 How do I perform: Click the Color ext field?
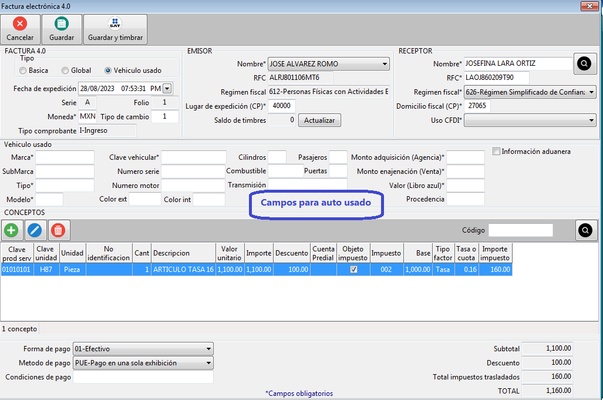pyautogui.click(x=145, y=200)
